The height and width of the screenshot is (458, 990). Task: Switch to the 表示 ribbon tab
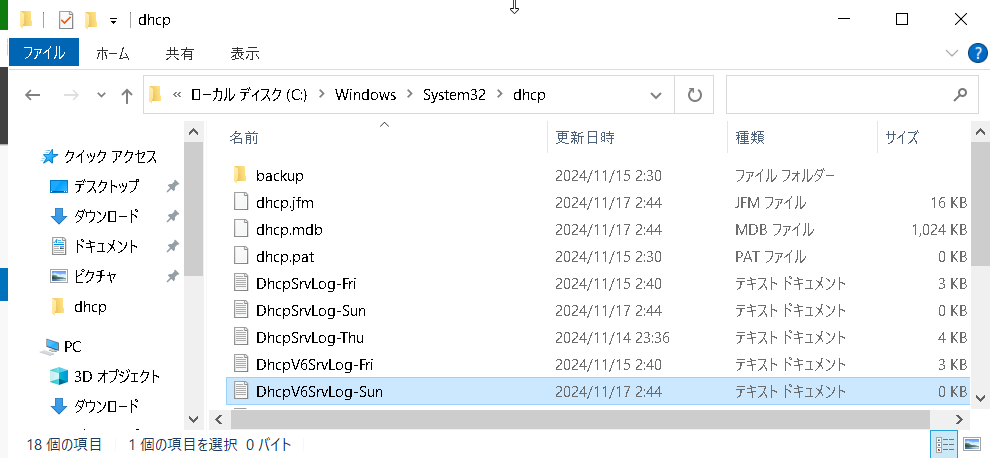pos(244,53)
